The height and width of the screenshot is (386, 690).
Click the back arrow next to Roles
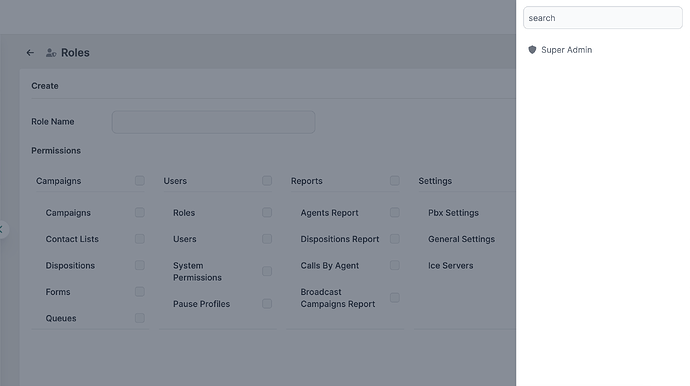coord(30,53)
